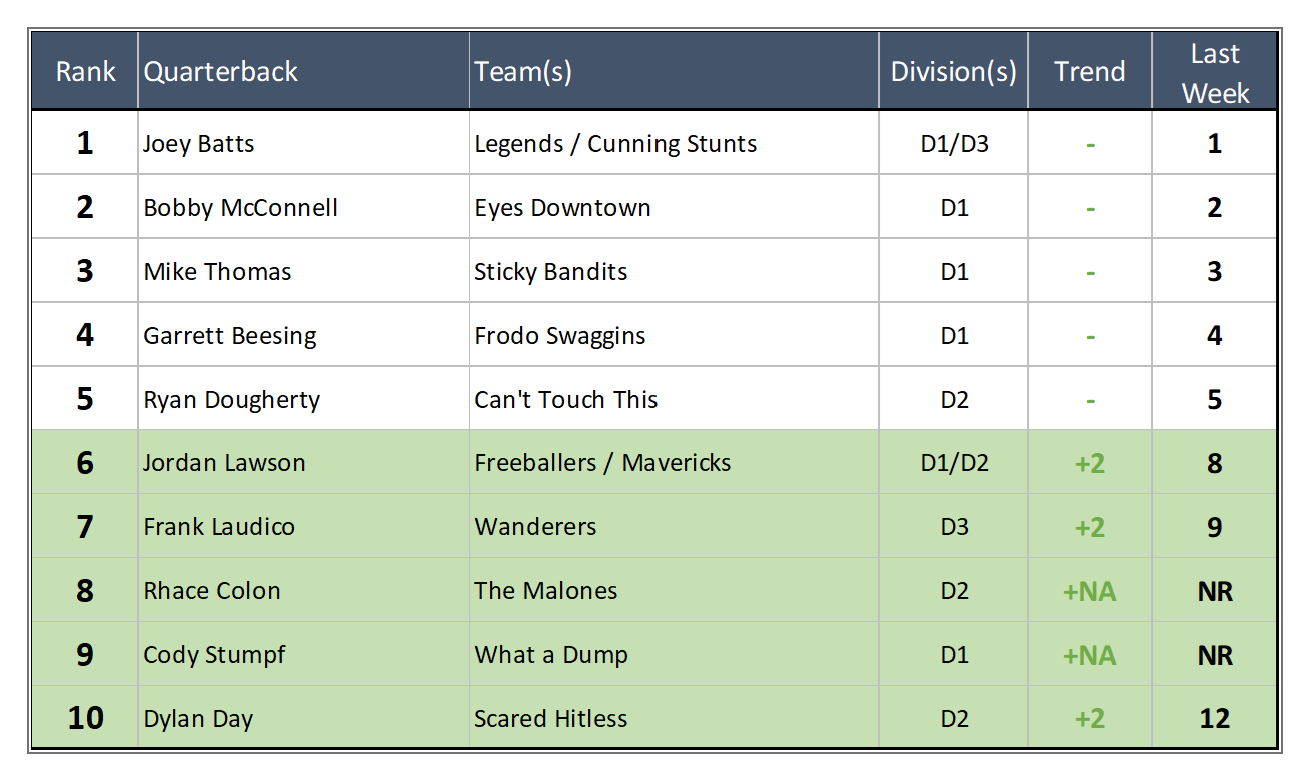Image resolution: width=1308 pixels, height=784 pixels.
Task: Select Rhace Colon's +NA trend cell
Action: tap(1089, 591)
